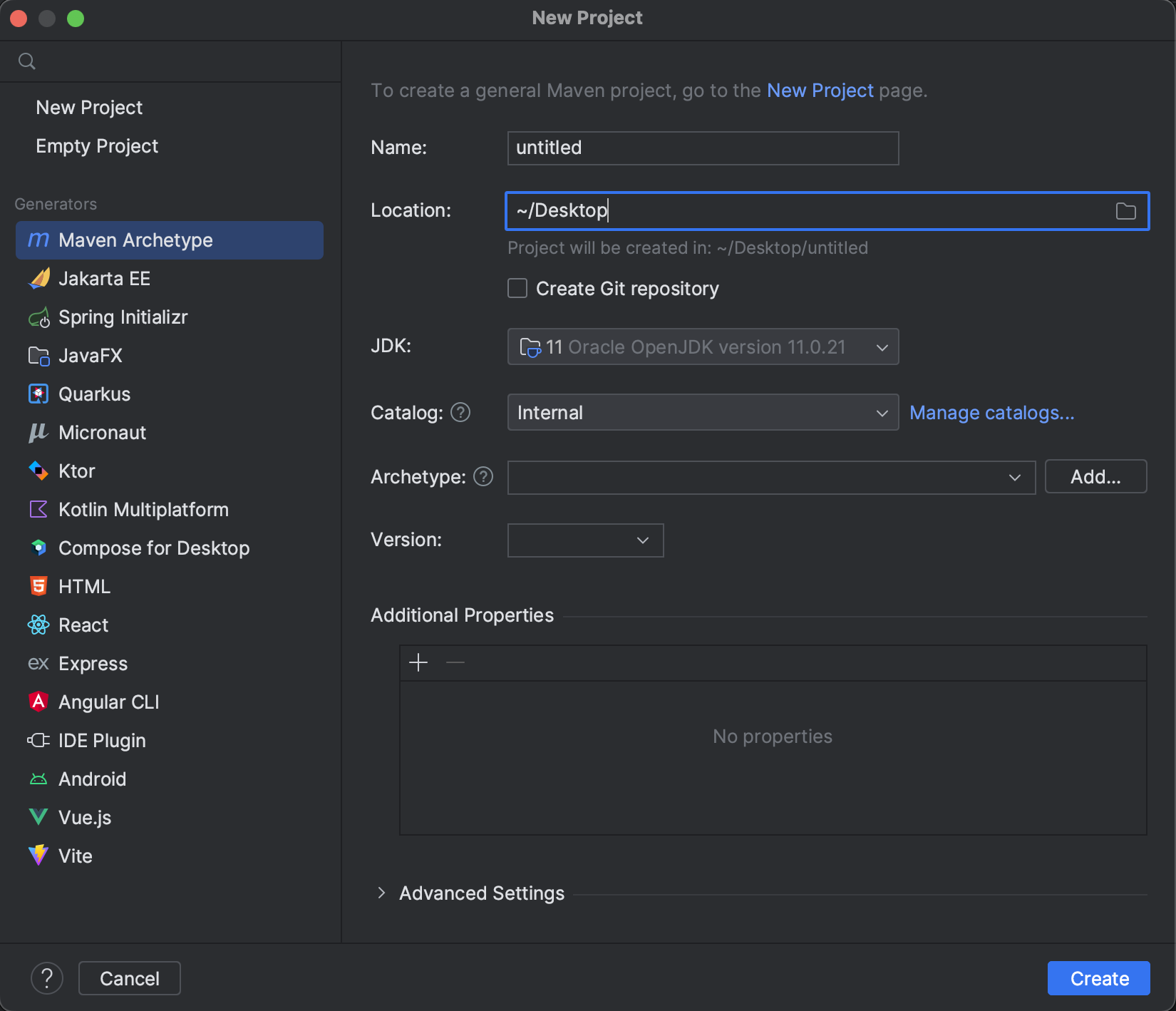Screen dimensions: 1176x1011
Task: Click the Spring Initializr icon
Action: tap(38, 317)
